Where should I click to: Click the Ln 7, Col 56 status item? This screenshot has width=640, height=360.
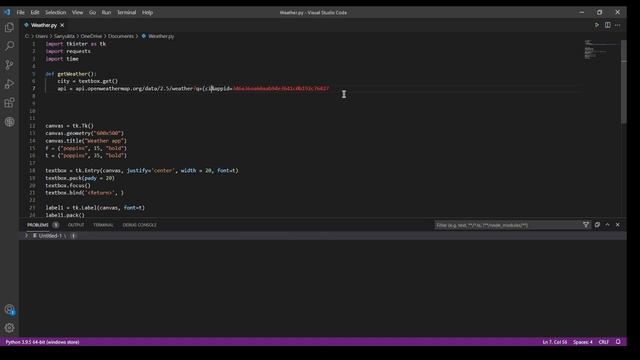555,342
